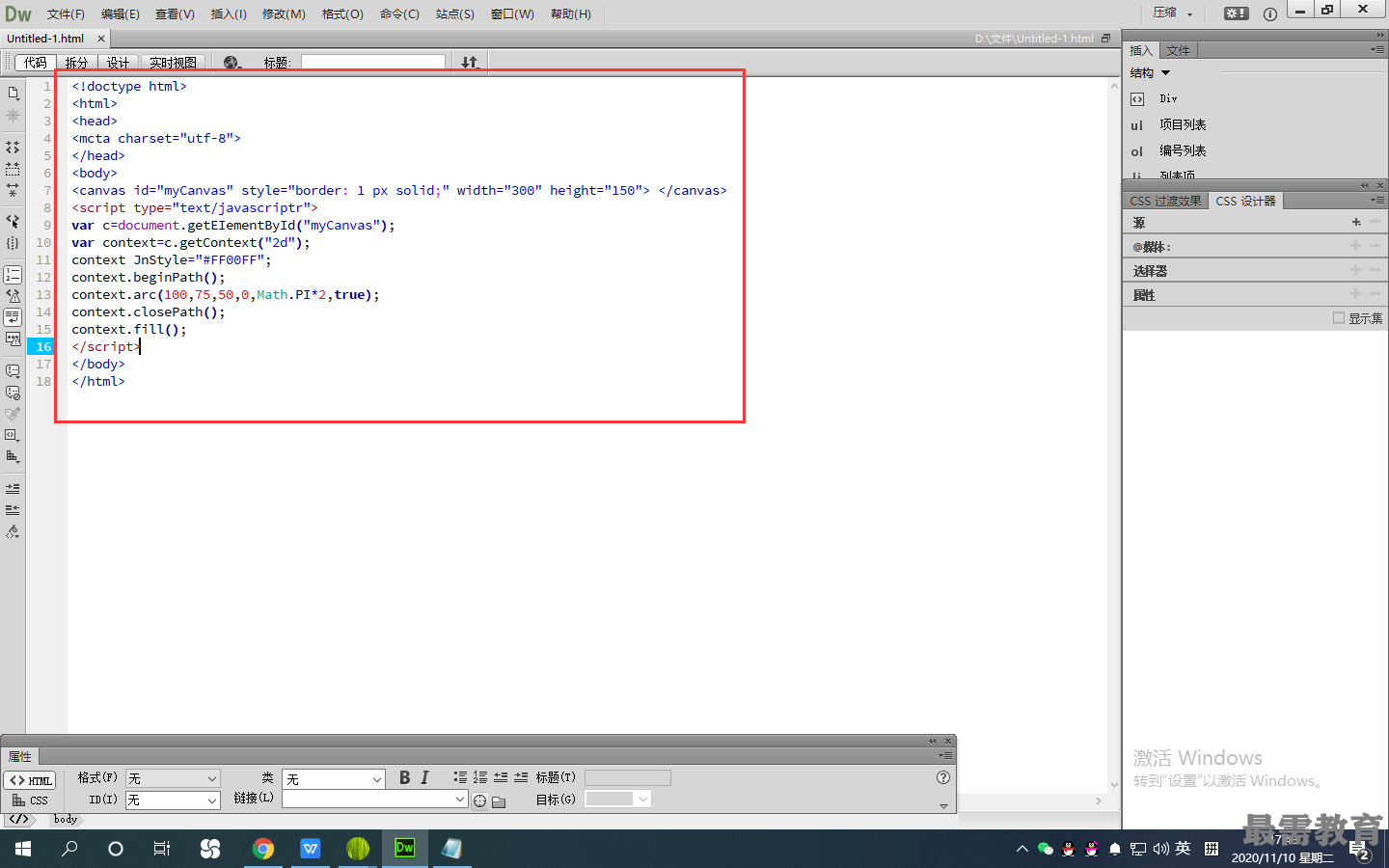
Task: Click Unordered List icon in Properties panel
Action: pyautogui.click(x=460, y=777)
